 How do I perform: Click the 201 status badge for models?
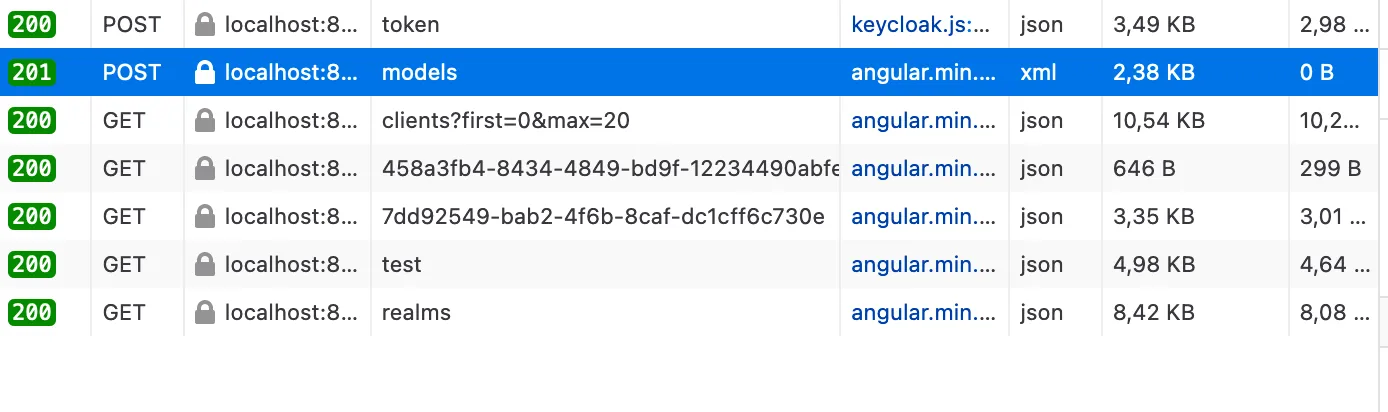(32, 72)
